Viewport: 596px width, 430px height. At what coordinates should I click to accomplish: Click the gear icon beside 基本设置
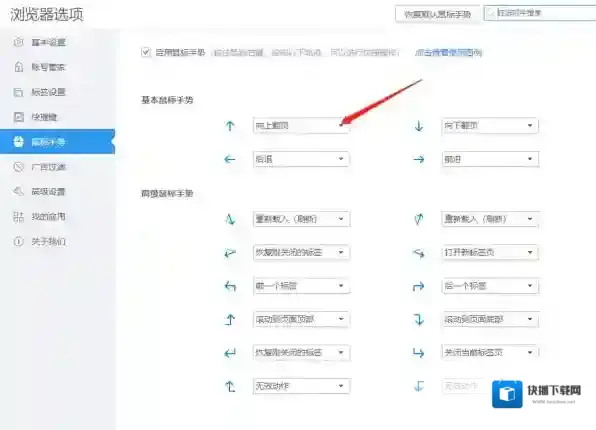coord(19,42)
